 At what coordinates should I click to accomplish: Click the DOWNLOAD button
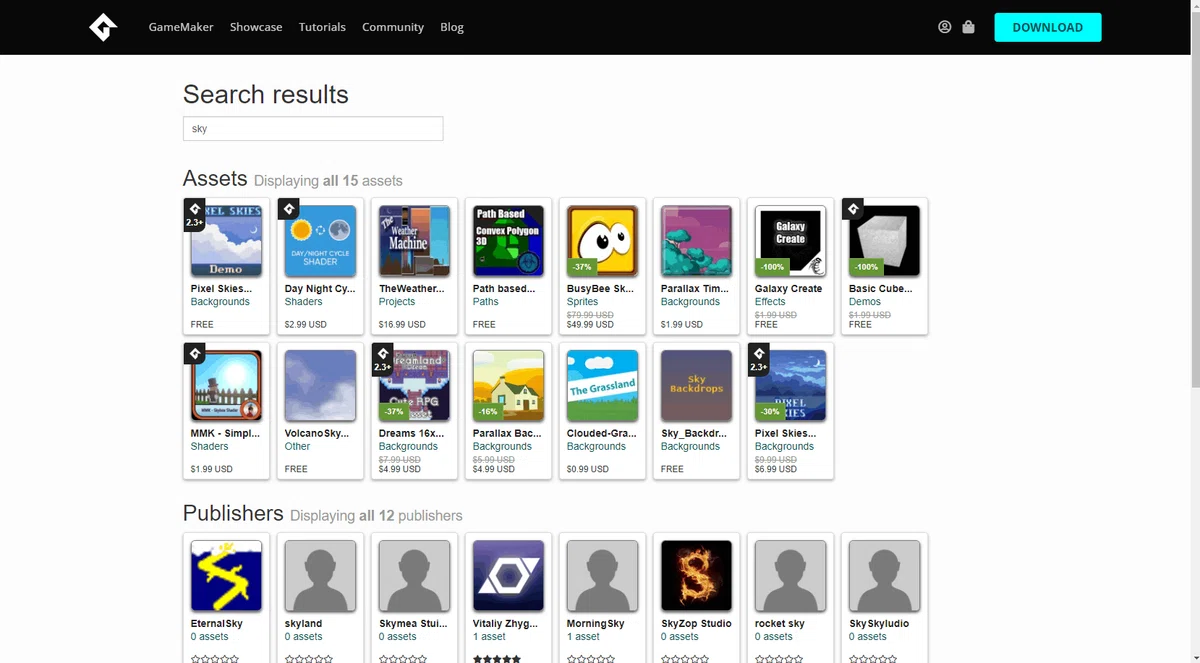(x=1048, y=27)
